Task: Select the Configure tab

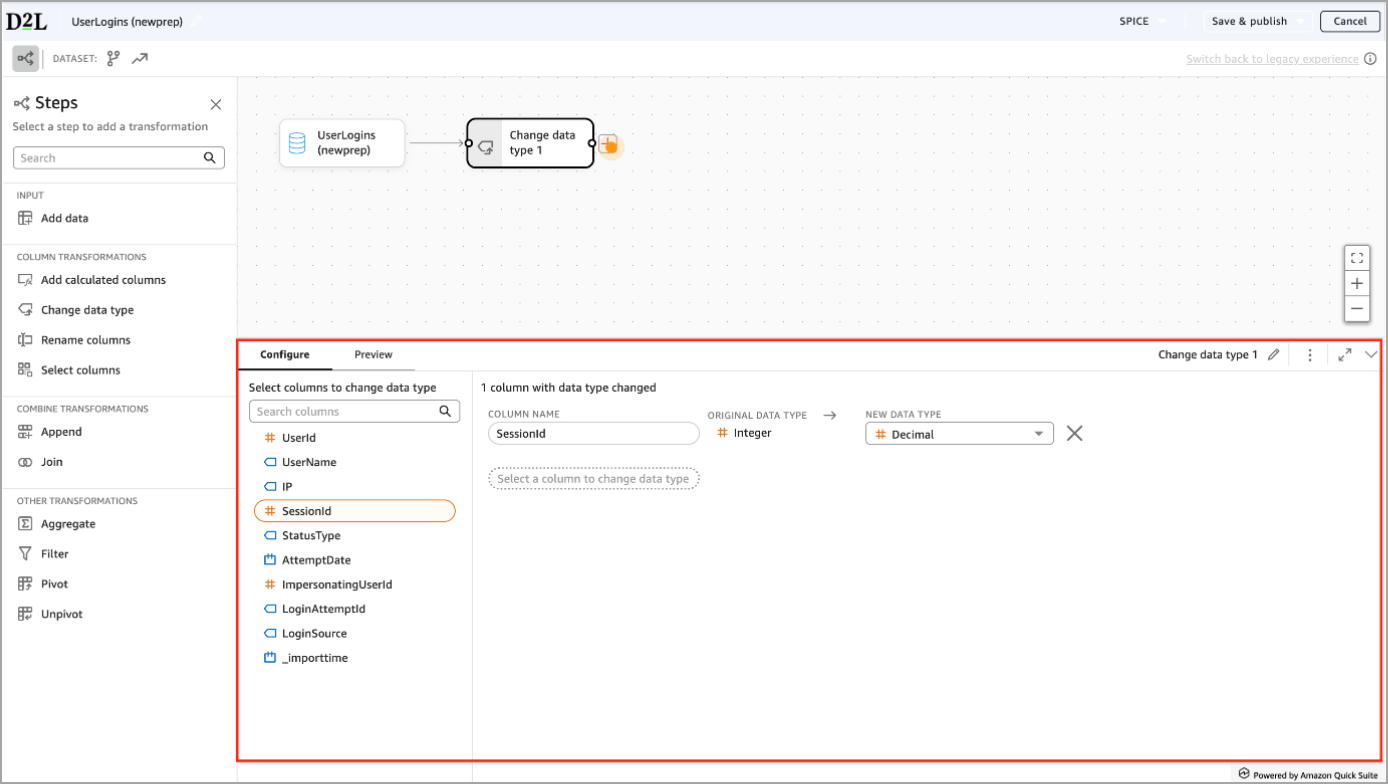Action: pyautogui.click(x=285, y=354)
